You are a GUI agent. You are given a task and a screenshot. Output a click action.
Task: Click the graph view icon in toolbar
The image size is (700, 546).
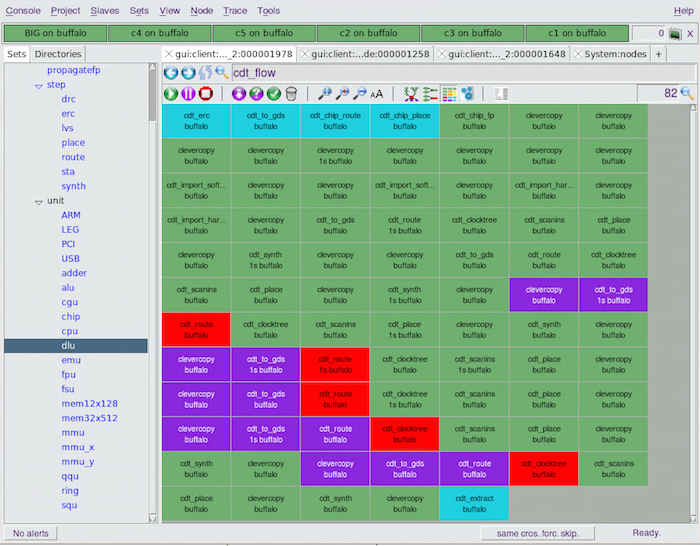pos(411,93)
